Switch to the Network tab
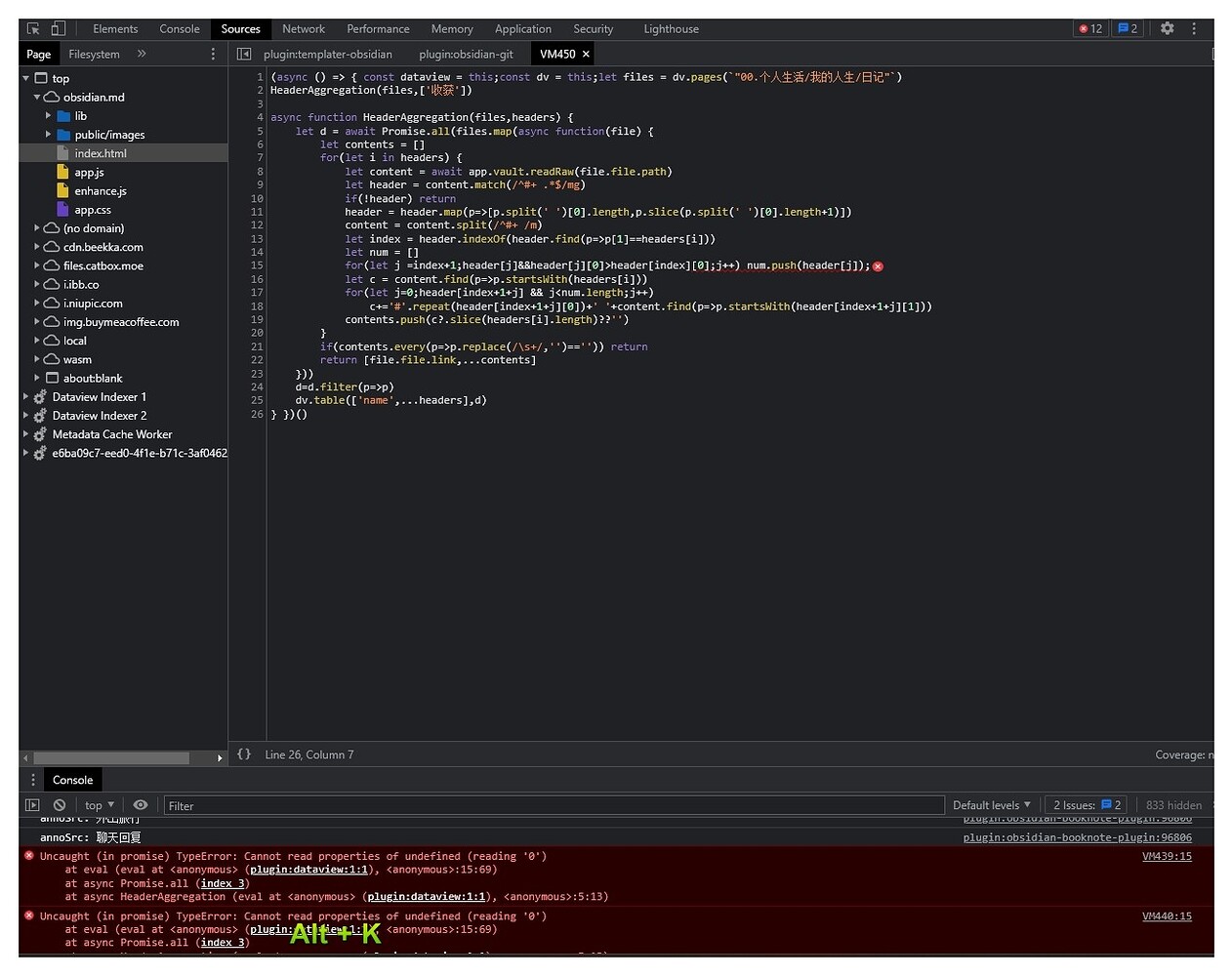The image size is (1232, 976). (x=304, y=29)
